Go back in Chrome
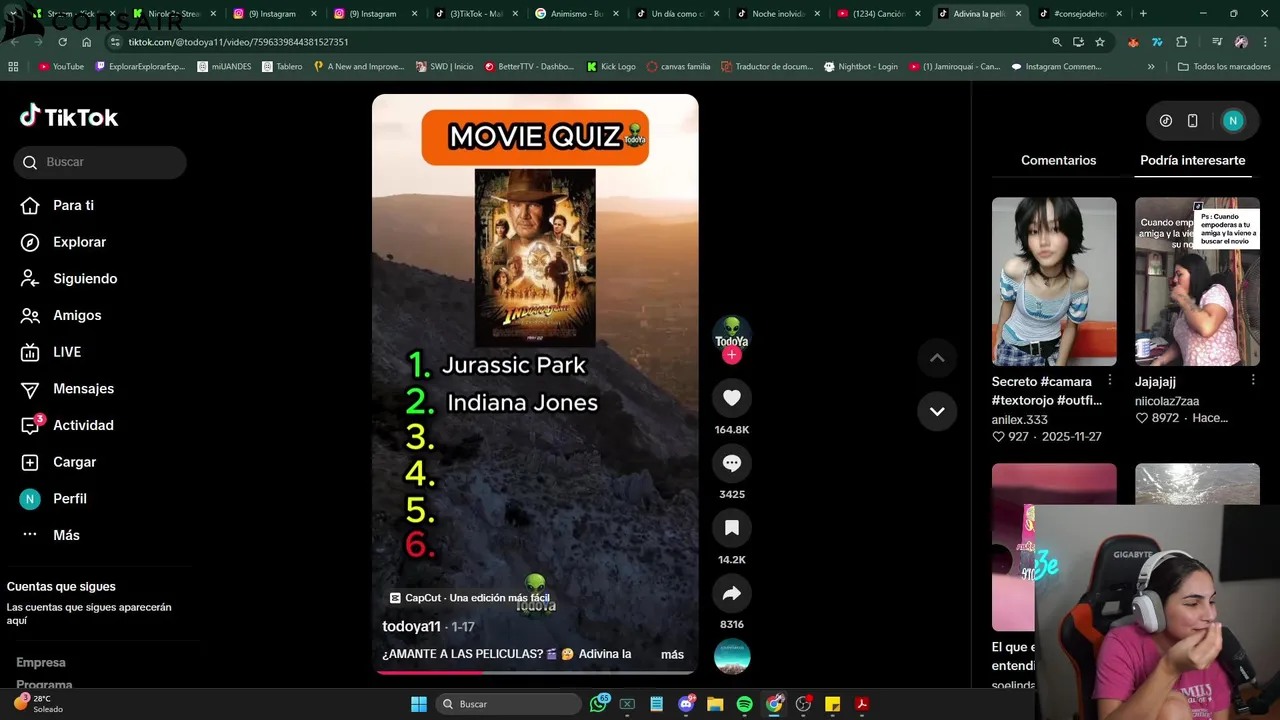 14,42
